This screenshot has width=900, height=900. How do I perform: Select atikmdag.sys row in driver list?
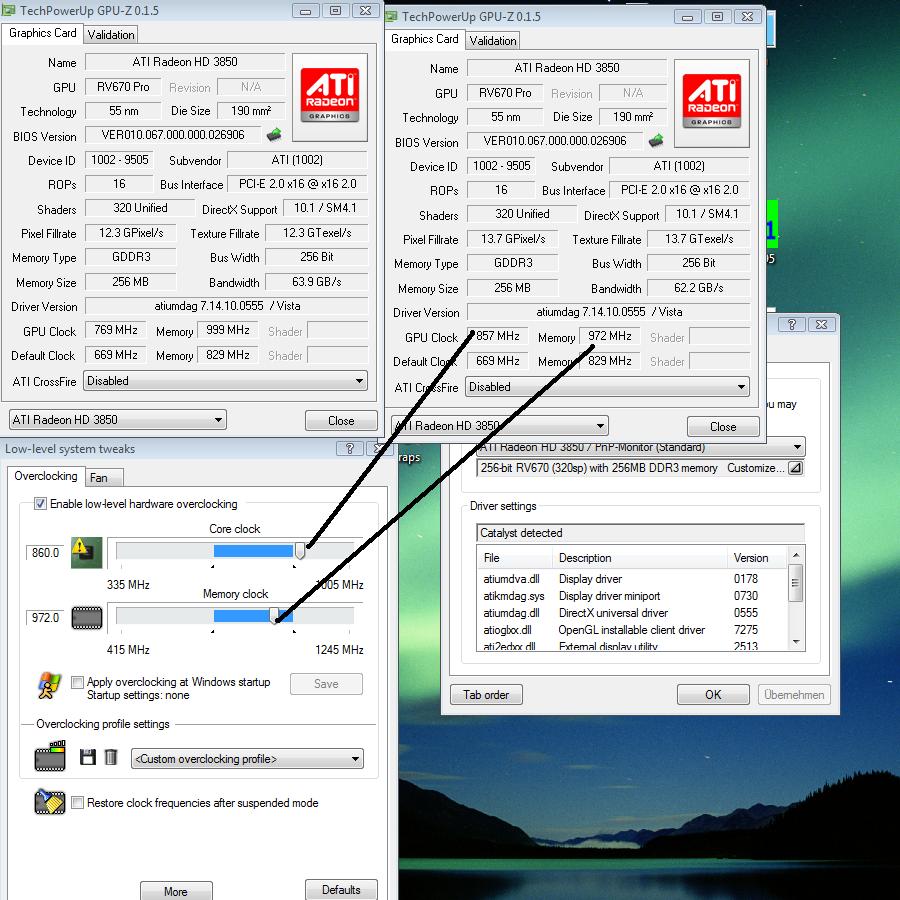point(633,596)
